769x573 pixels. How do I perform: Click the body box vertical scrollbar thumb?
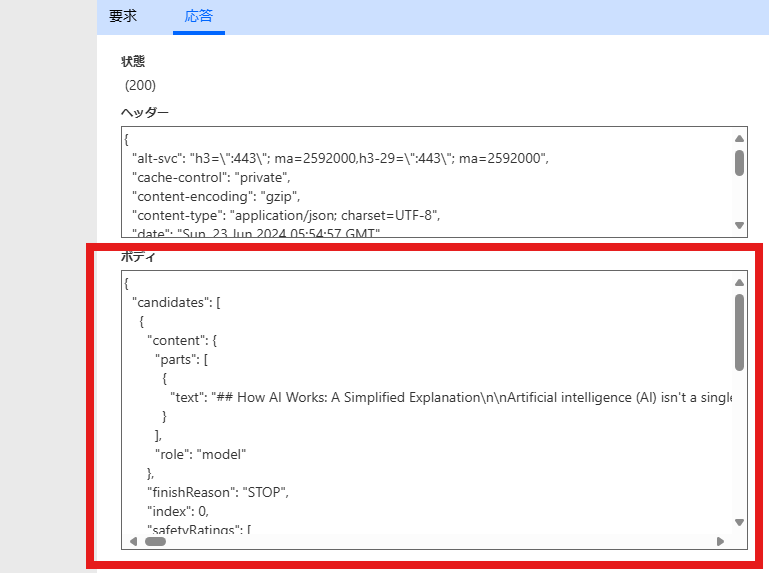point(740,332)
